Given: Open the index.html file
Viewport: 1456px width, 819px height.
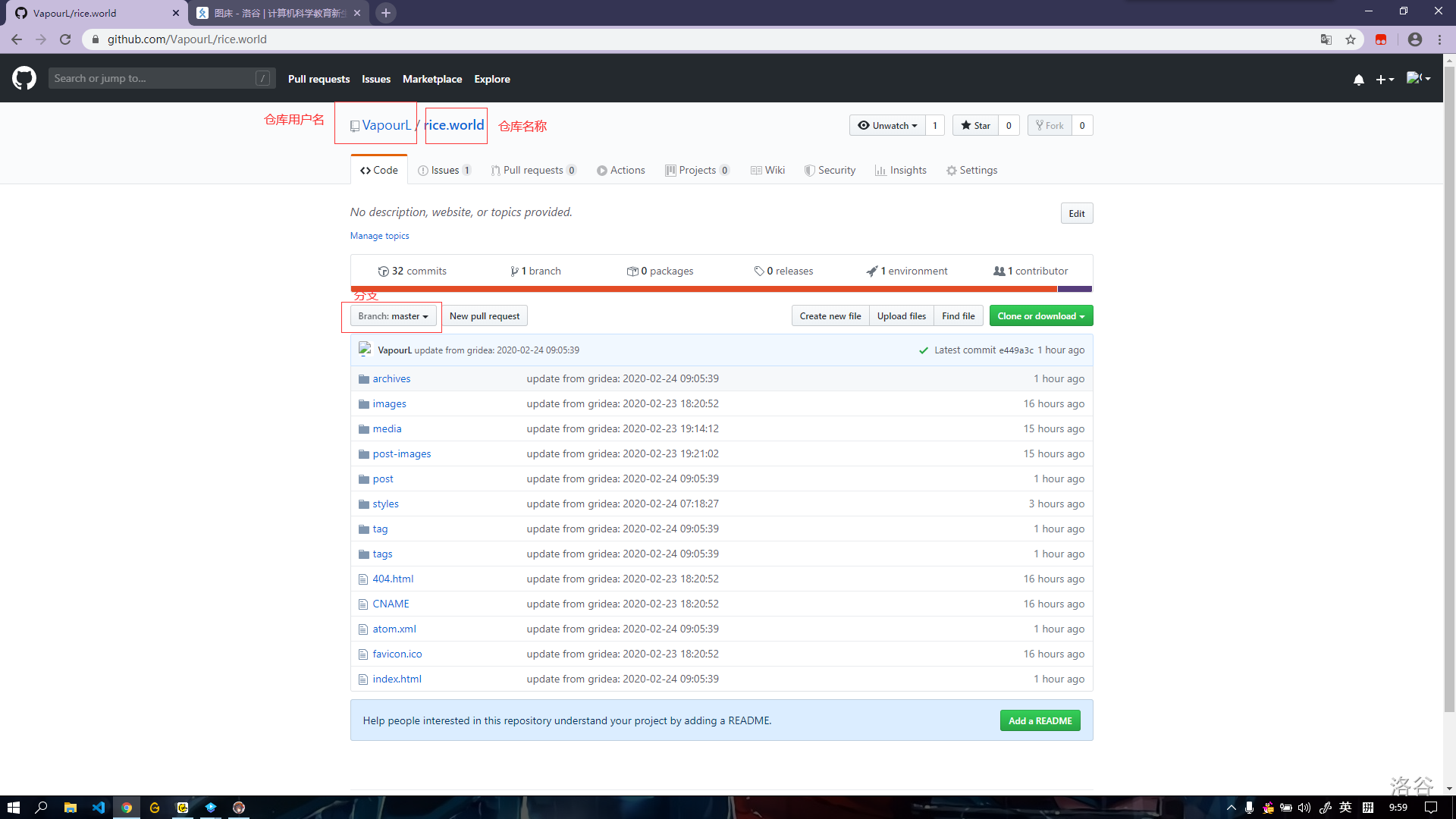Looking at the screenshot, I should click(x=397, y=679).
